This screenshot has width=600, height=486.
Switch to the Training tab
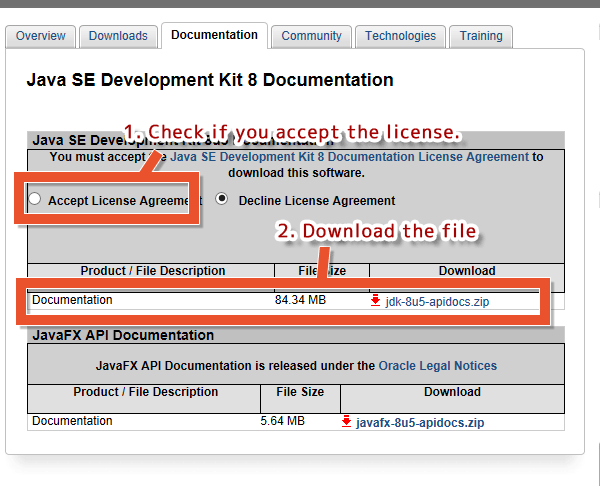tap(481, 36)
